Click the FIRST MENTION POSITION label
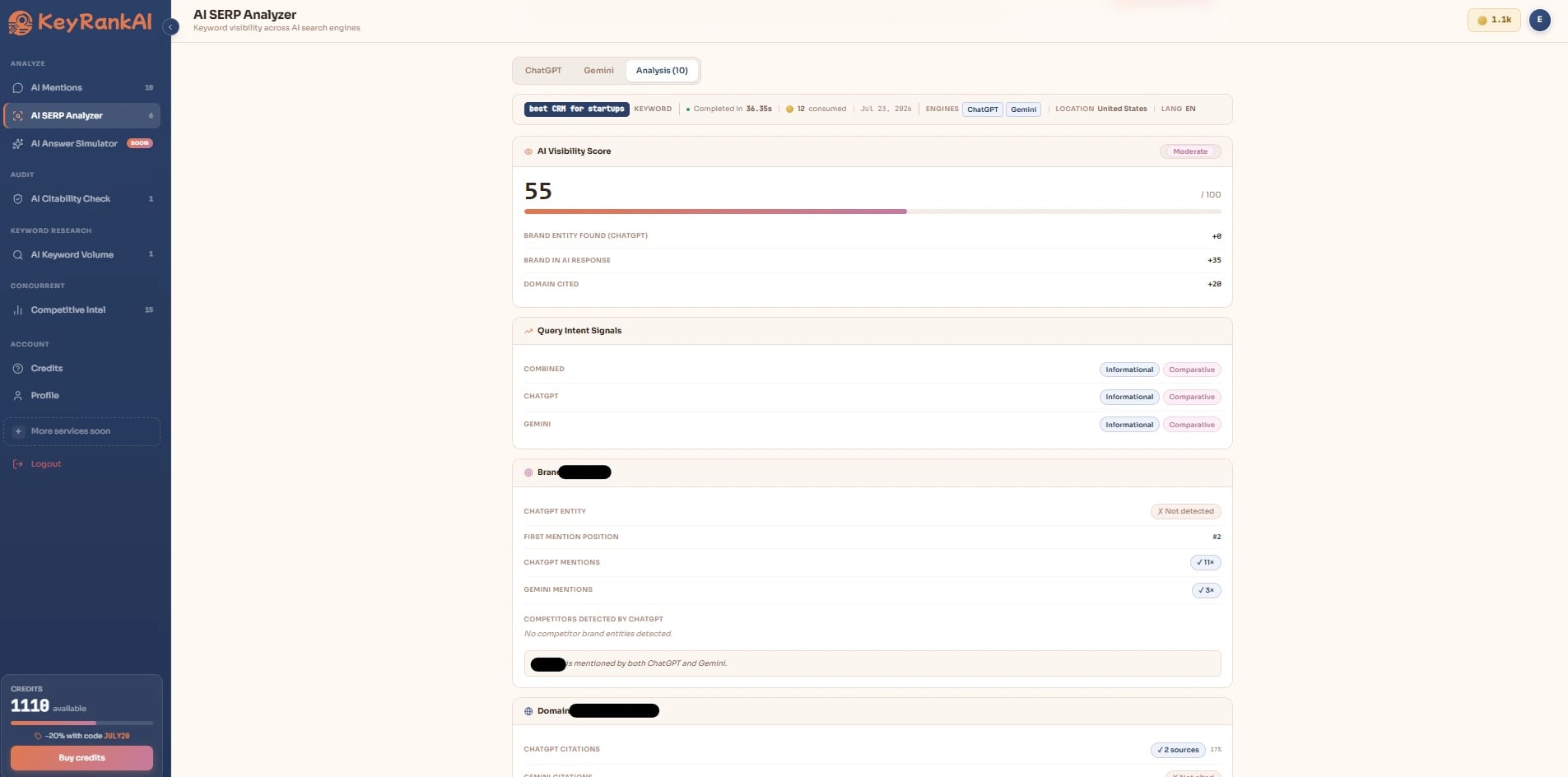The width and height of the screenshot is (1568, 777). click(x=570, y=537)
